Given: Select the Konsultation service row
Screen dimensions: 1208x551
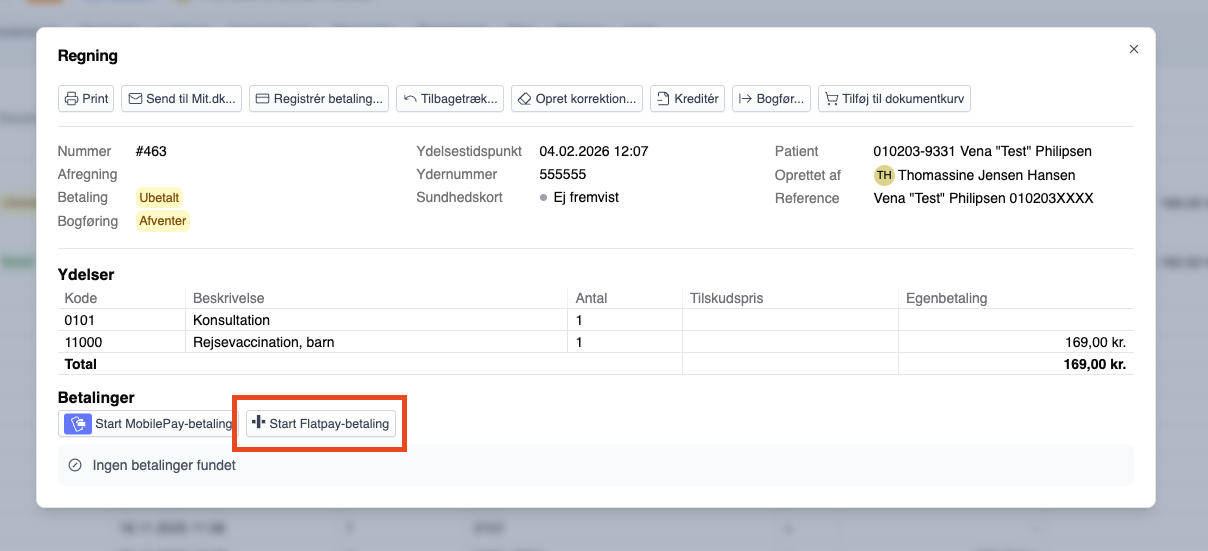Looking at the screenshot, I should [x=230, y=321].
